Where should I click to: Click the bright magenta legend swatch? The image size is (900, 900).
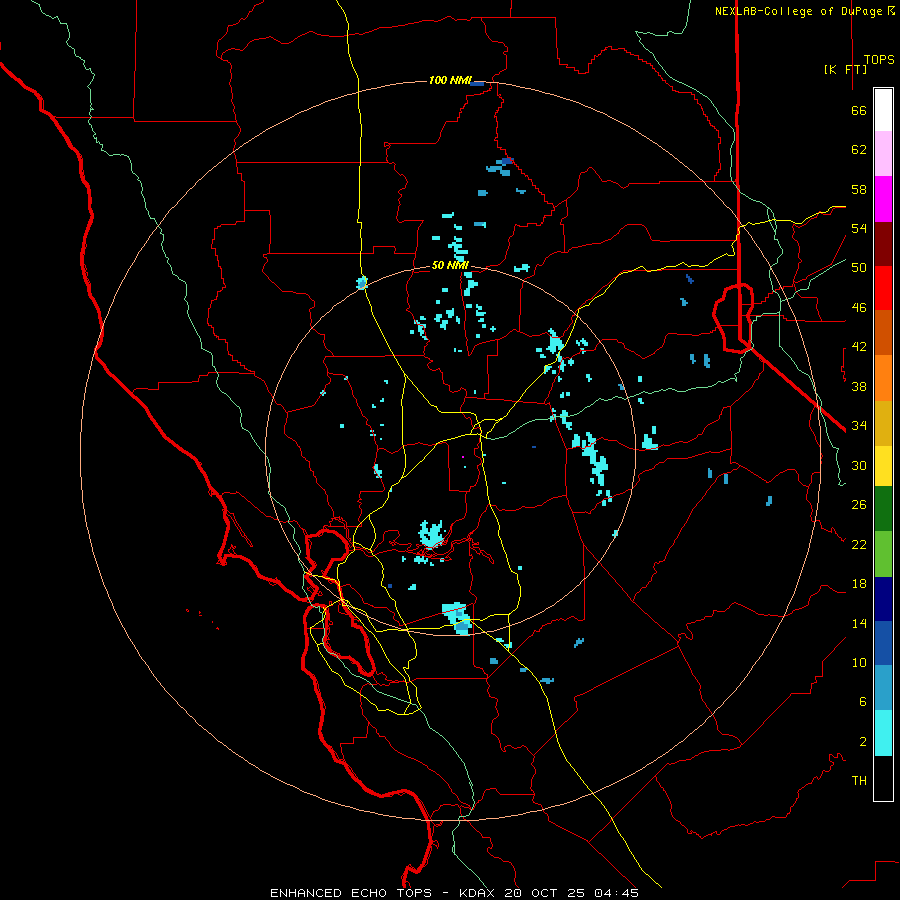click(883, 199)
